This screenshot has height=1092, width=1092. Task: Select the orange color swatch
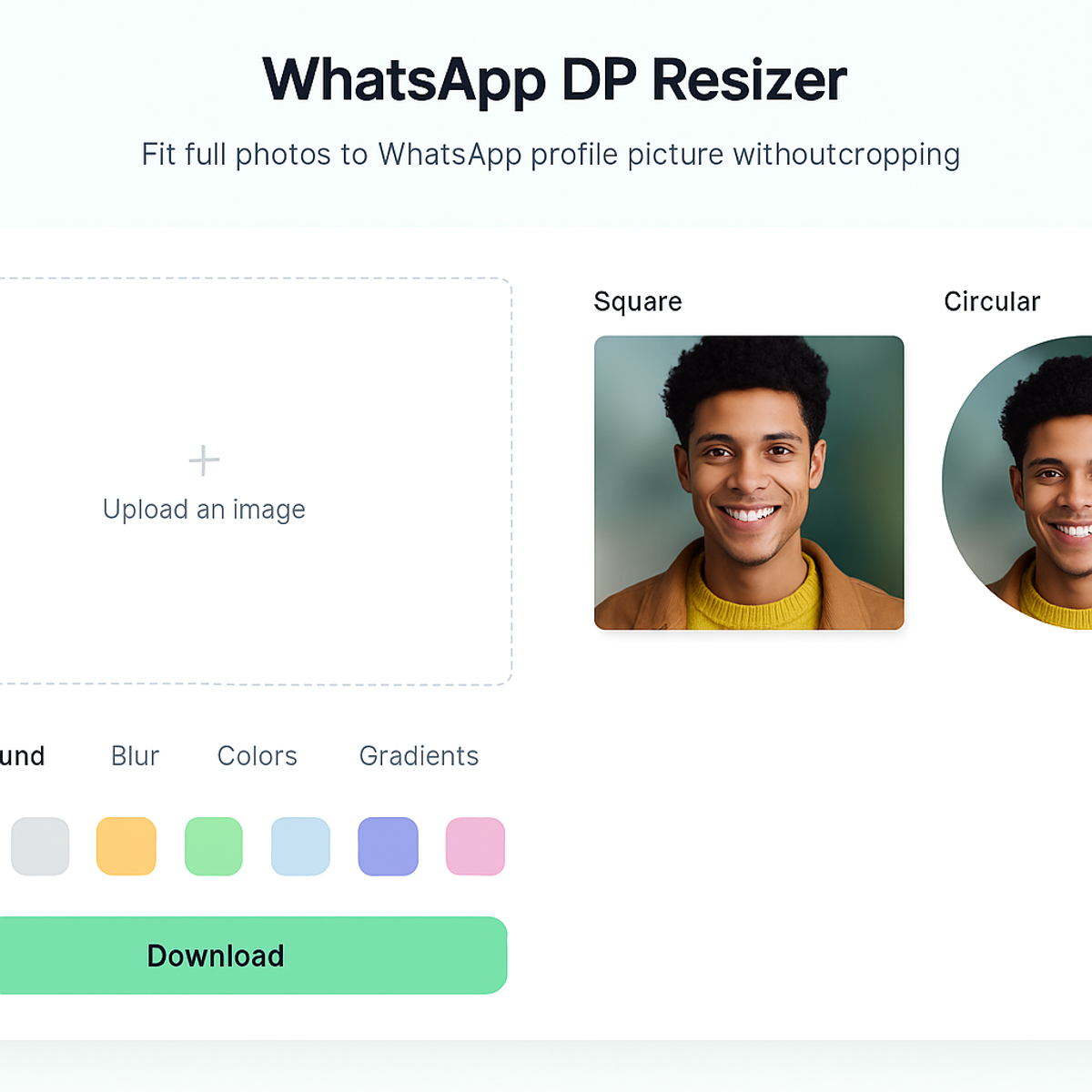pos(126,846)
